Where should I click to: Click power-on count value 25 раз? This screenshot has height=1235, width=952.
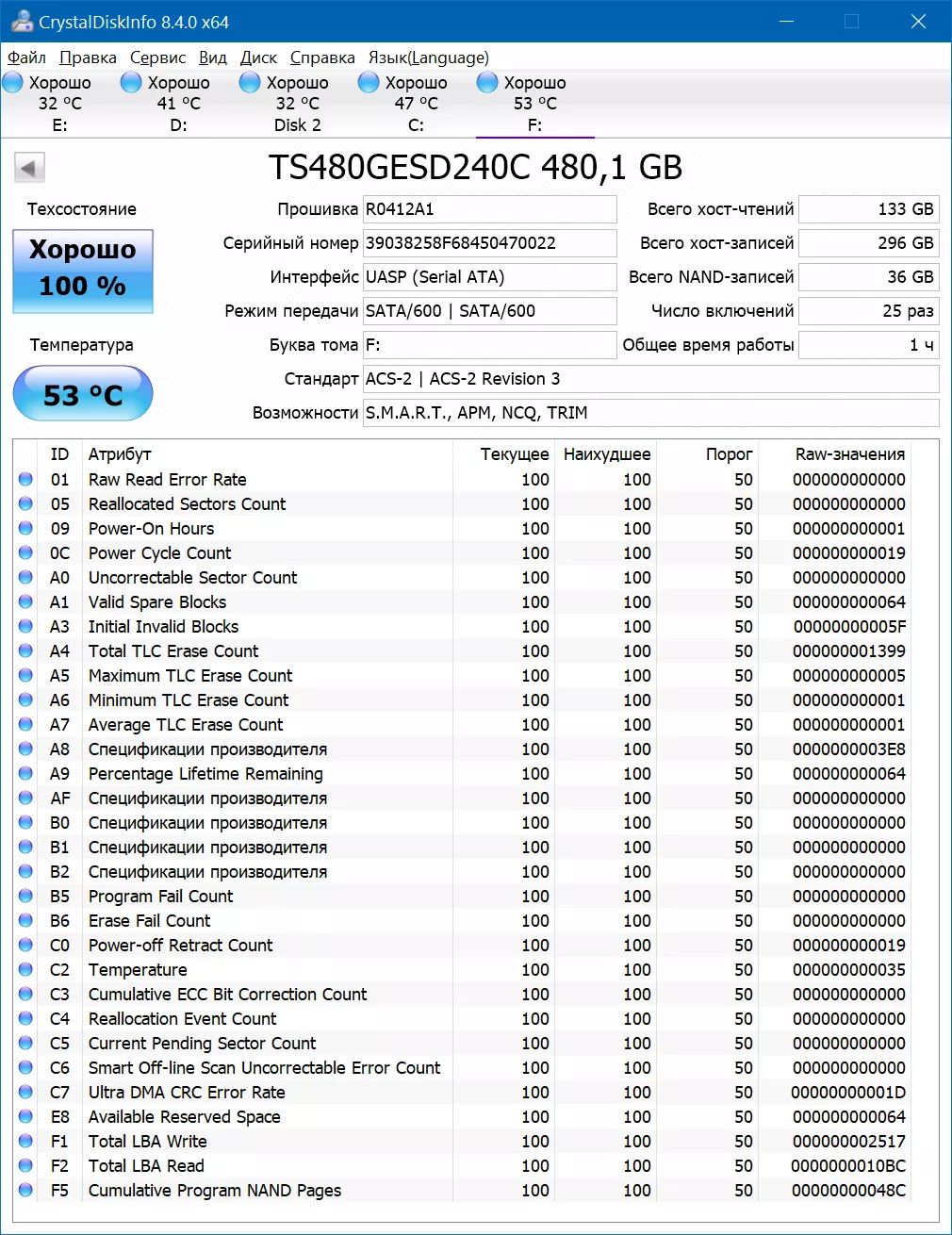pos(868,311)
